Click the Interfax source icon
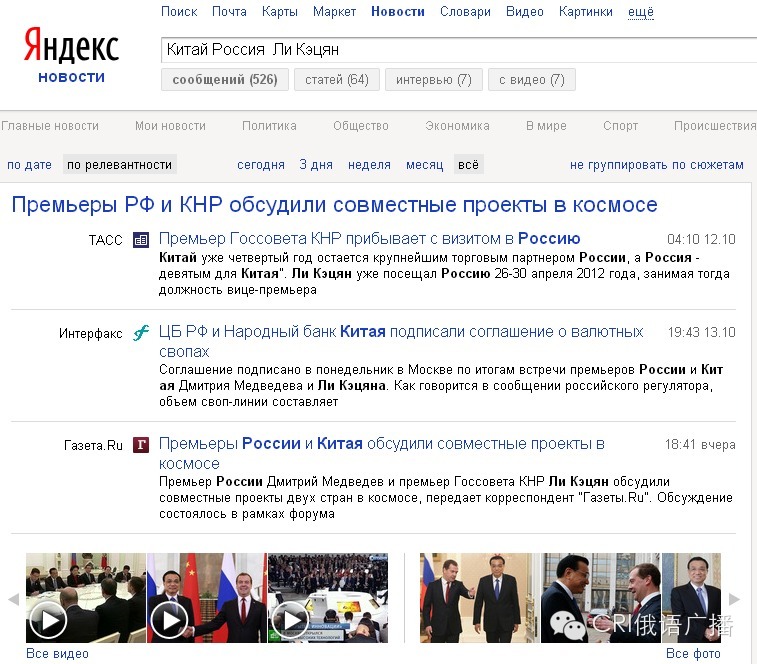Image resolution: width=757 pixels, height=664 pixels. (141, 333)
